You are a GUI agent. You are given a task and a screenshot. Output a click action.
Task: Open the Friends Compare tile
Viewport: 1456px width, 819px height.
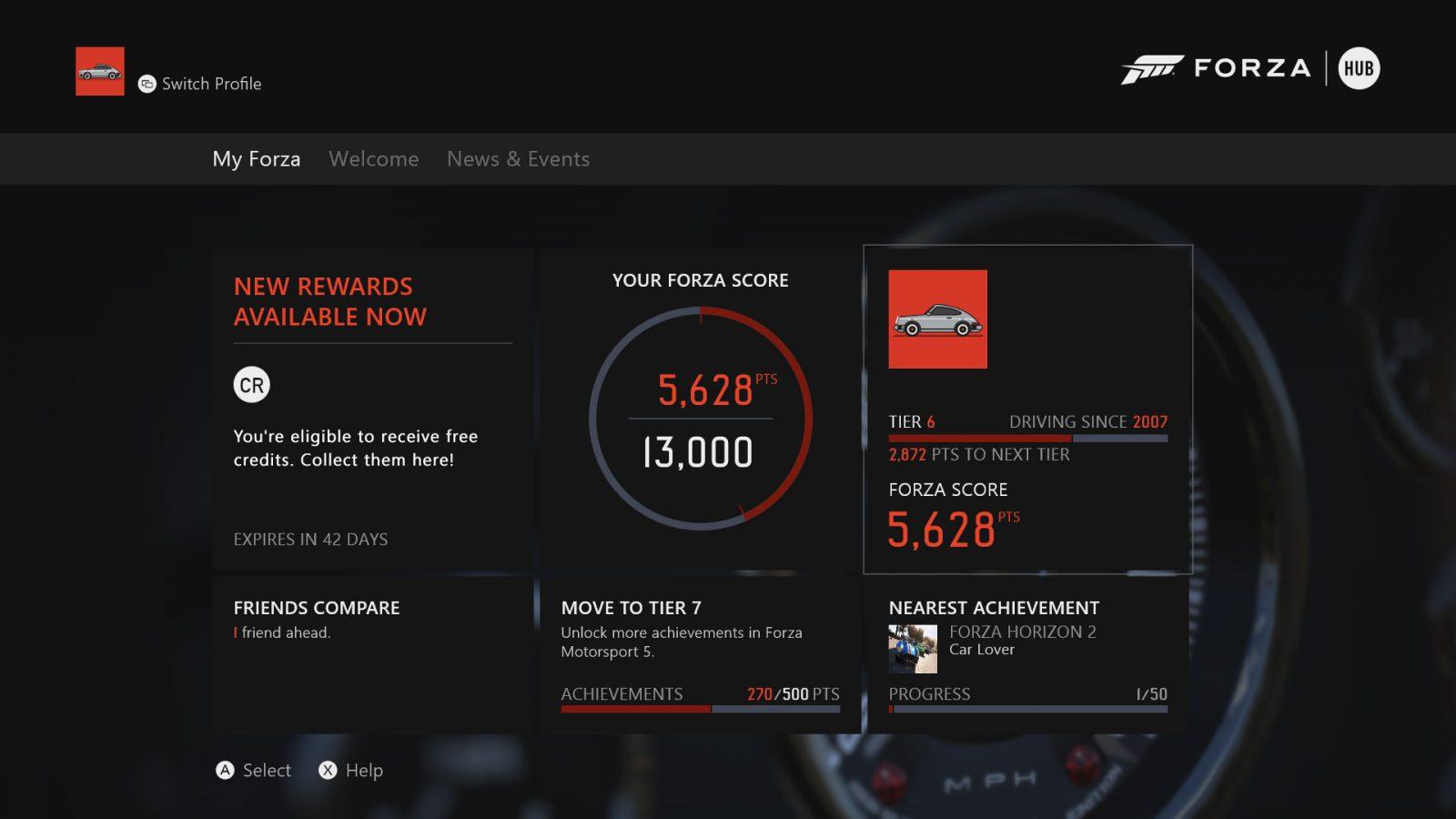pyautogui.click(x=372, y=654)
